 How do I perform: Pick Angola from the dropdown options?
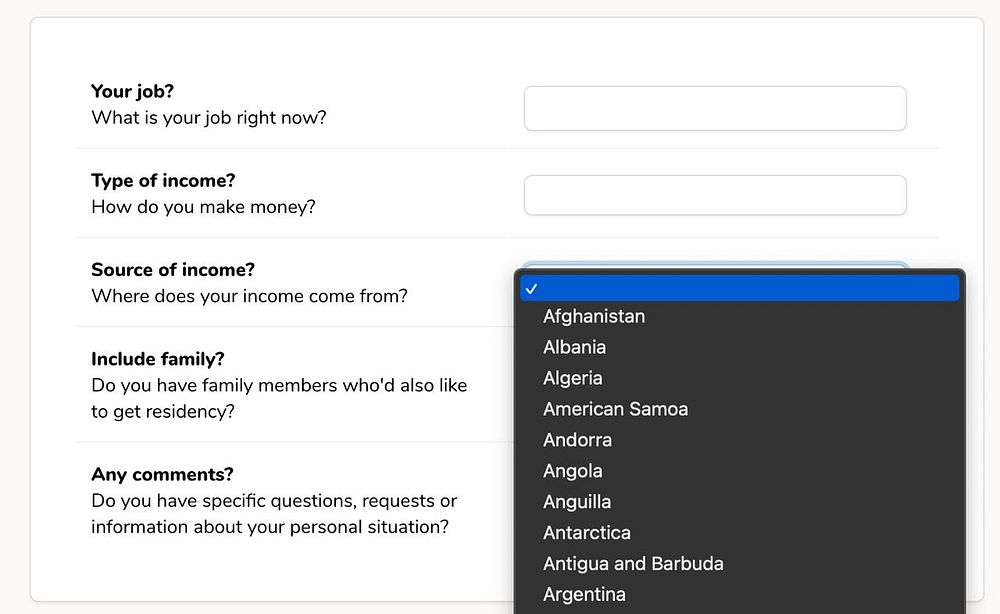[573, 471]
